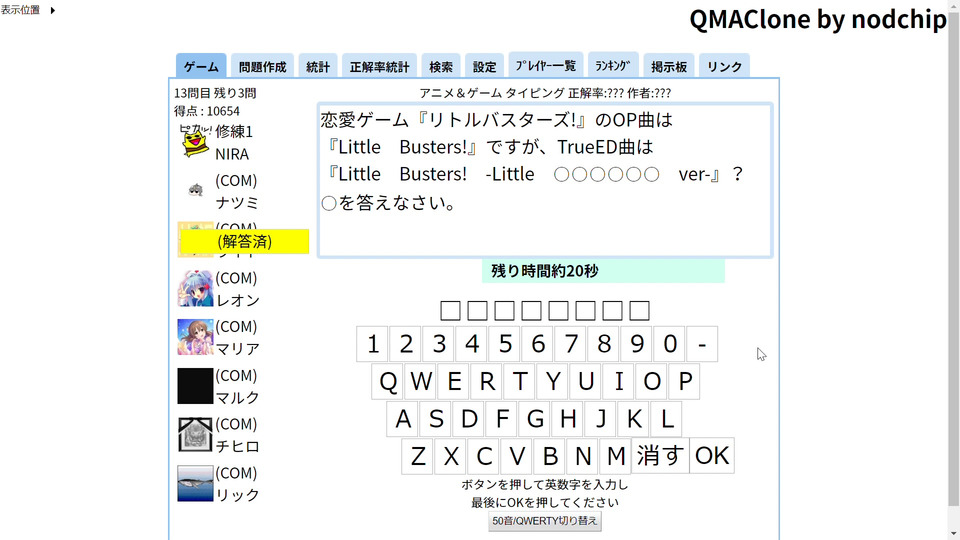Tap the F key
The width and height of the screenshot is (960, 540).
point(502,419)
